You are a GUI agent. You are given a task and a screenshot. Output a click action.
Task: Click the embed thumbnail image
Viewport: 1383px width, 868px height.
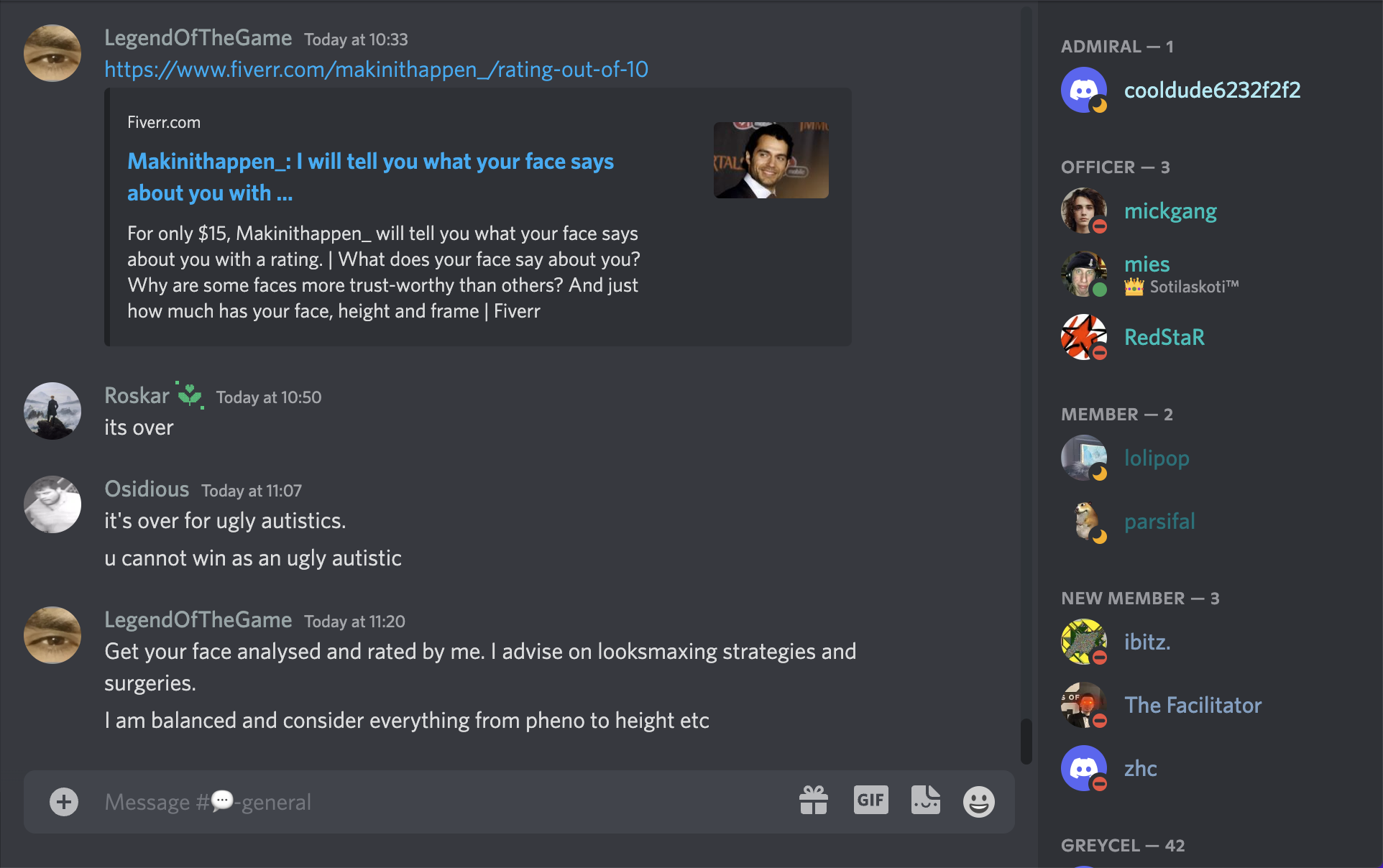[771, 160]
